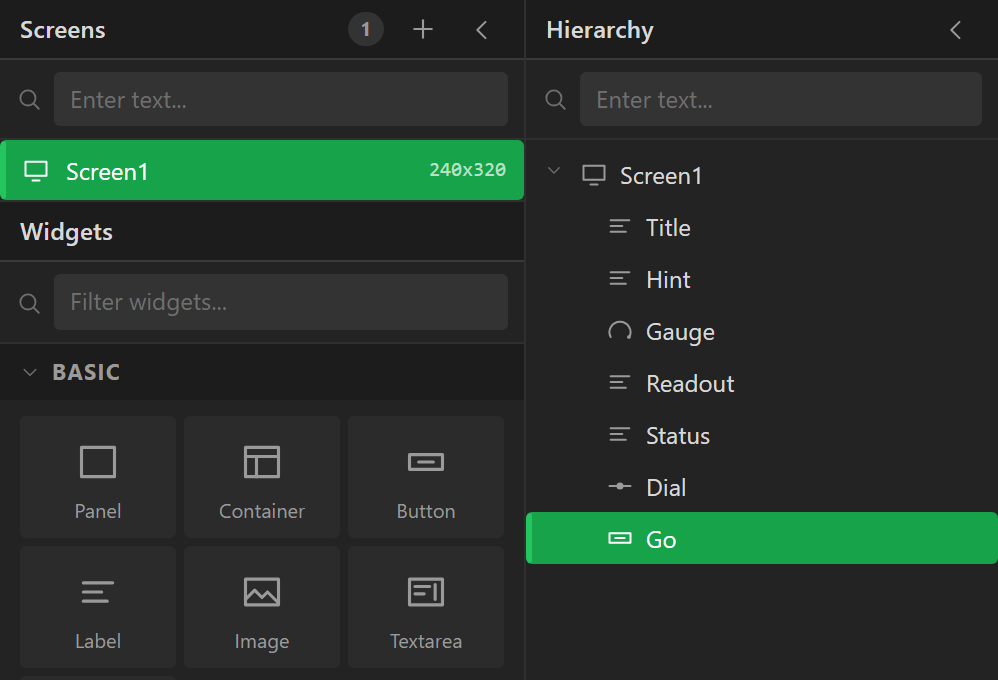Image resolution: width=998 pixels, height=680 pixels.
Task: Click the monitor icon beside Screen1 in Hierarchy
Action: coord(594,175)
